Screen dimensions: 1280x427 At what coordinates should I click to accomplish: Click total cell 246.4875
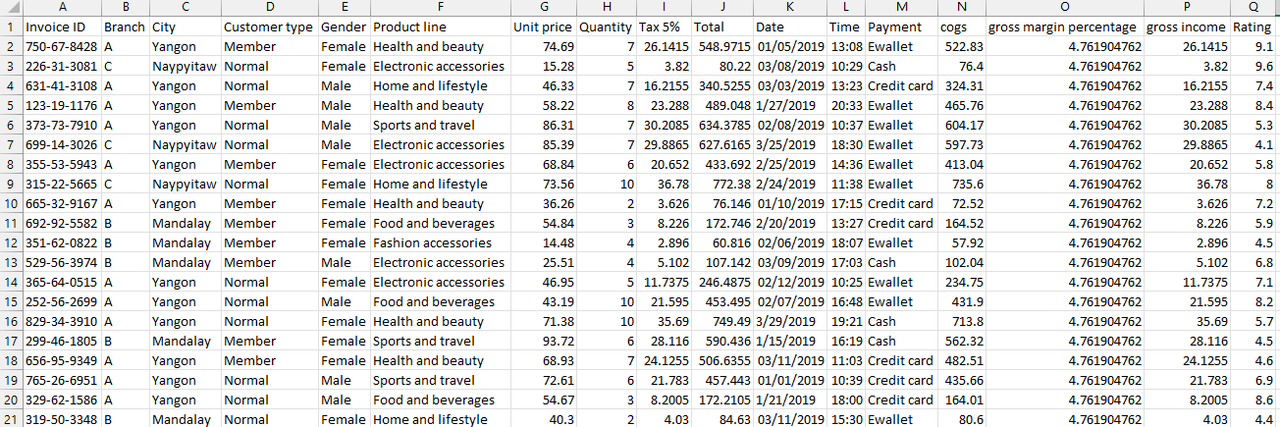722,282
